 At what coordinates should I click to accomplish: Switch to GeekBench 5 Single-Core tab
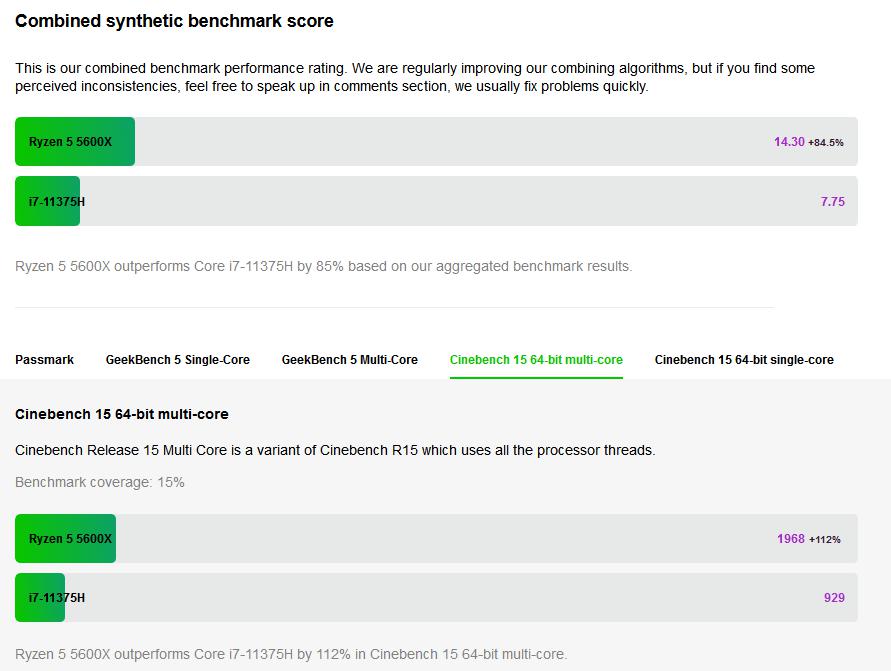(x=178, y=360)
